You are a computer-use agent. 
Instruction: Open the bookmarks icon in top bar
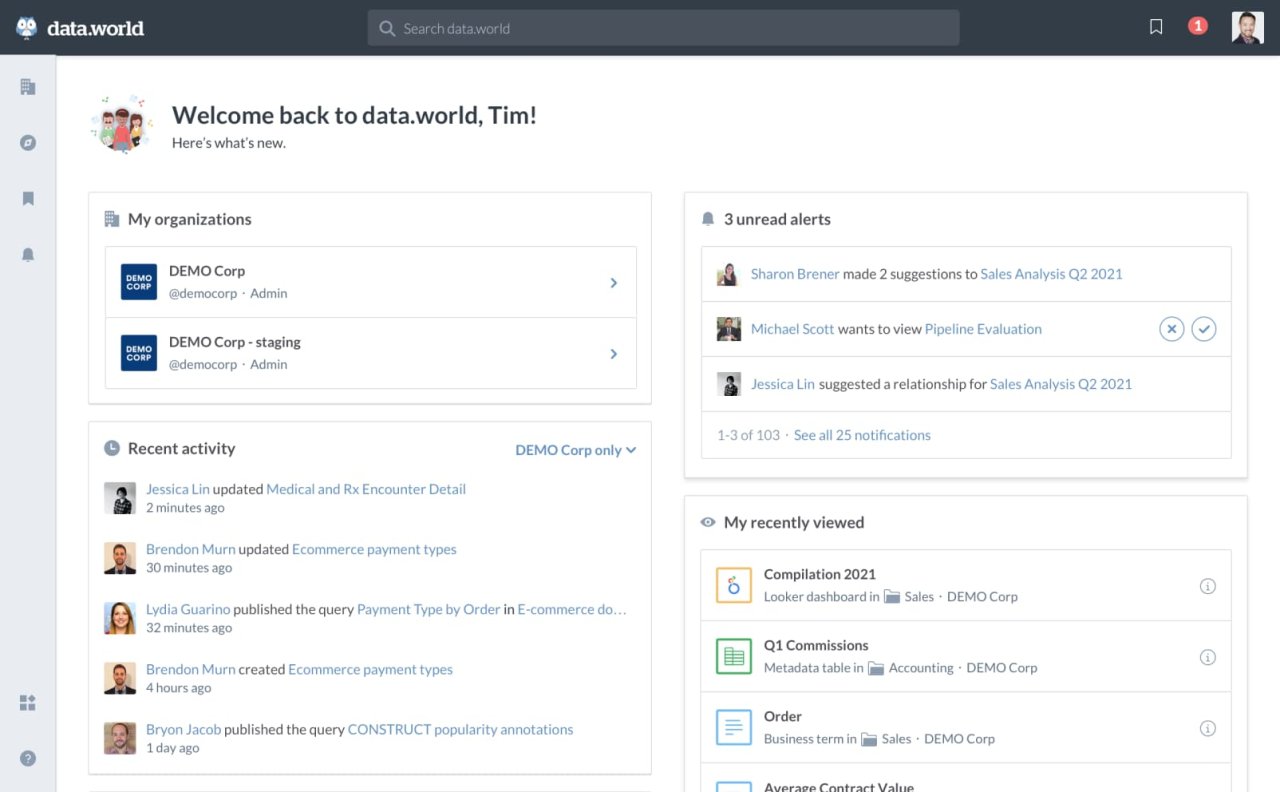click(x=1156, y=27)
